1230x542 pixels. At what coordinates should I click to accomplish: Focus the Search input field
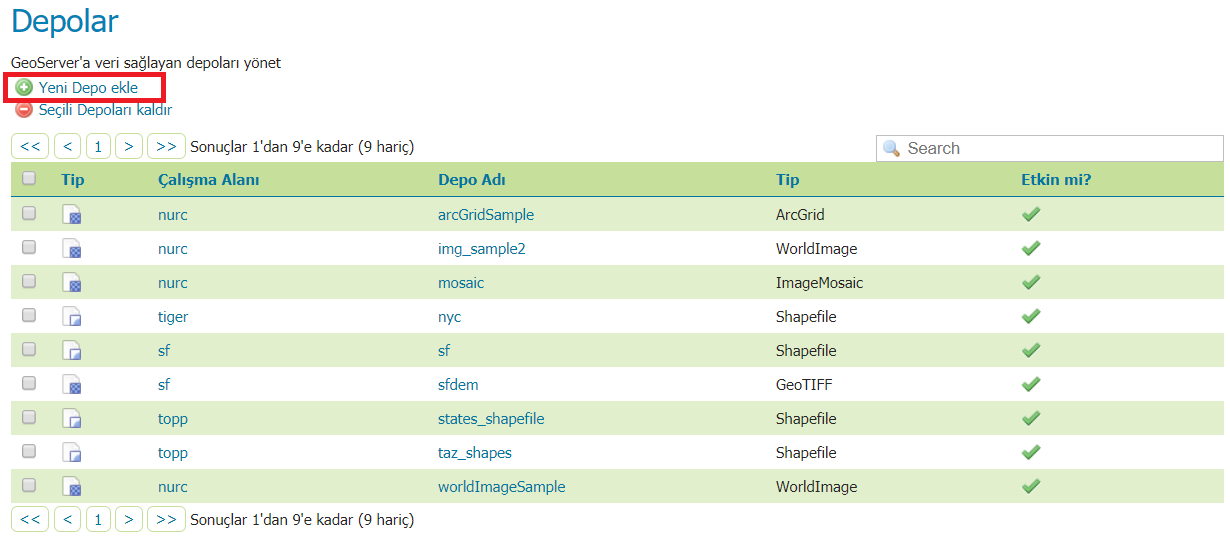[1050, 148]
